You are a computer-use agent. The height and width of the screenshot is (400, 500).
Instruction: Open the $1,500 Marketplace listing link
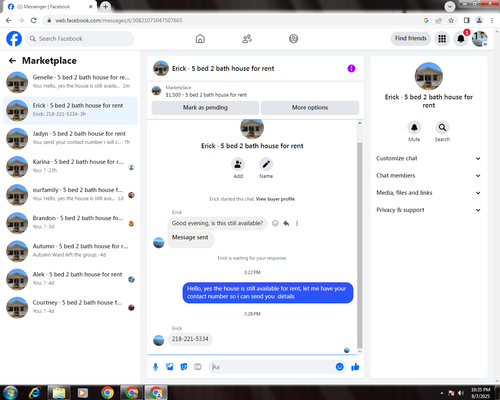(x=206, y=95)
